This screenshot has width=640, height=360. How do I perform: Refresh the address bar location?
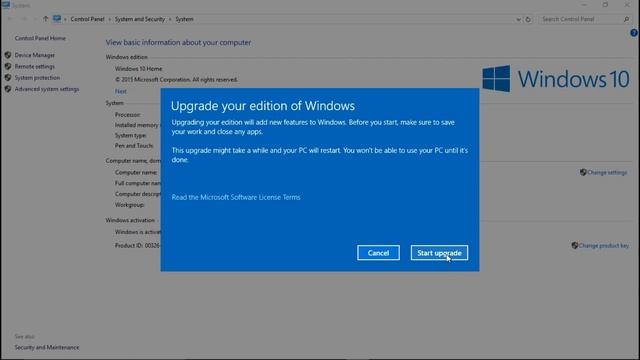(528, 19)
